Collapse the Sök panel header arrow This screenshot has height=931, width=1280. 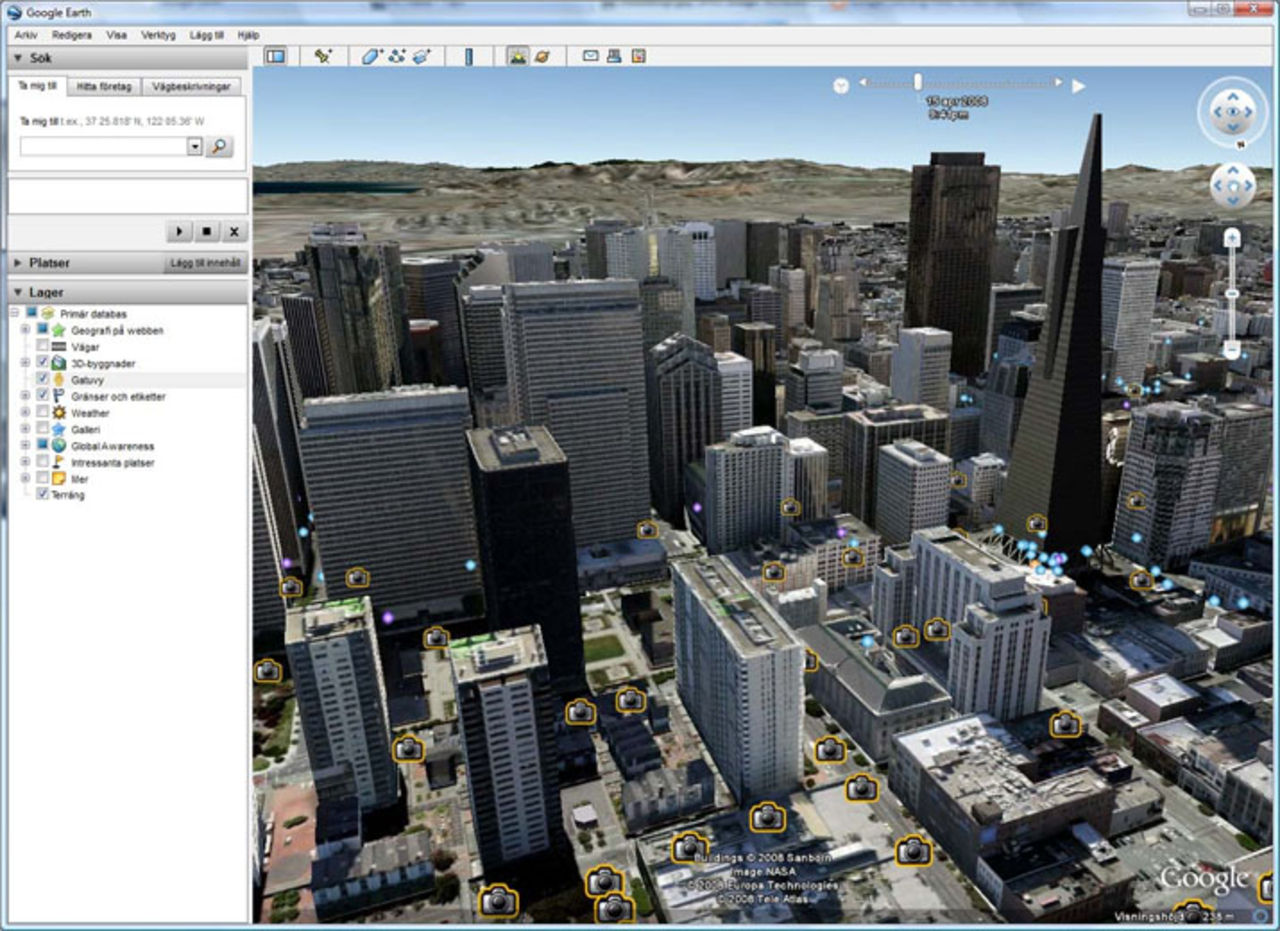pos(18,58)
